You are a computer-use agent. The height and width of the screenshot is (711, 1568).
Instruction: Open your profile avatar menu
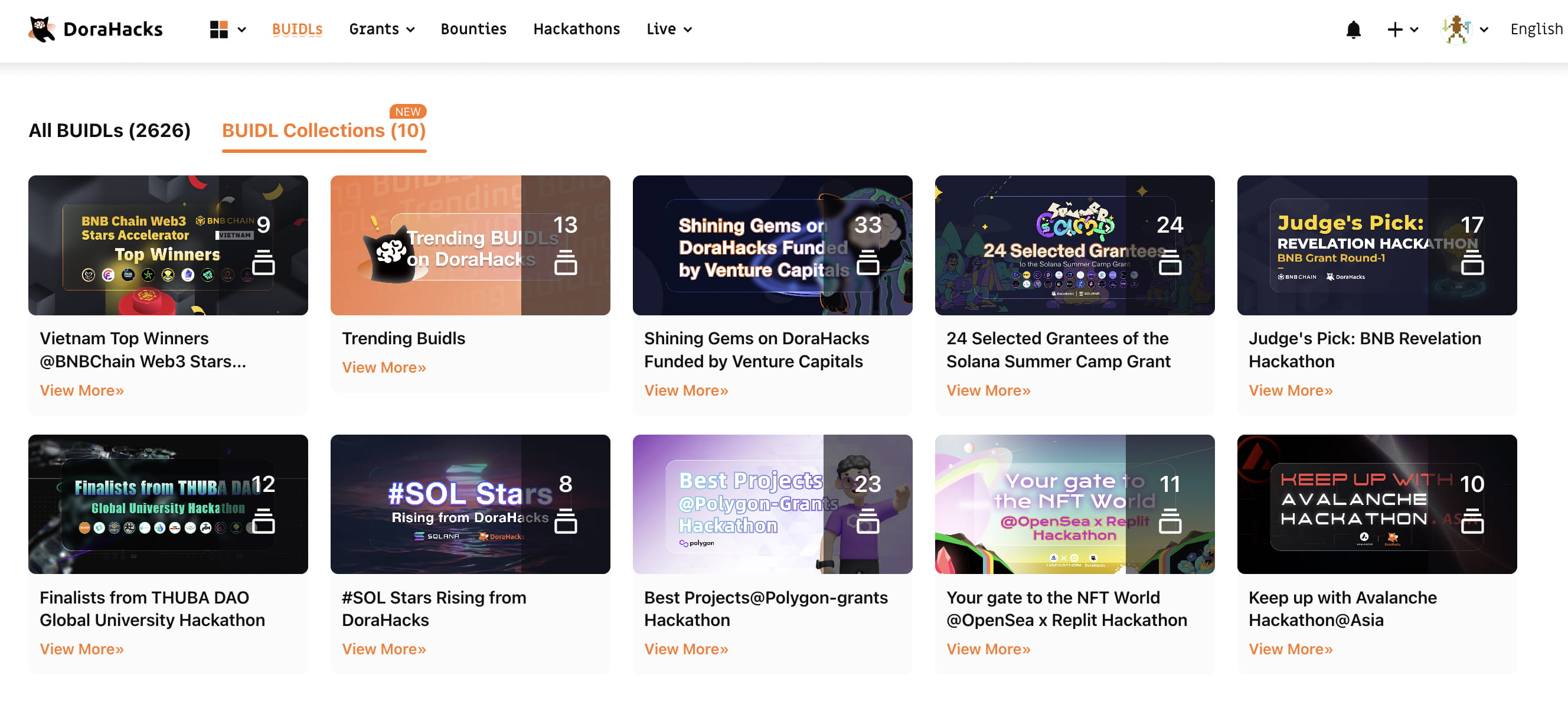tap(1455, 28)
